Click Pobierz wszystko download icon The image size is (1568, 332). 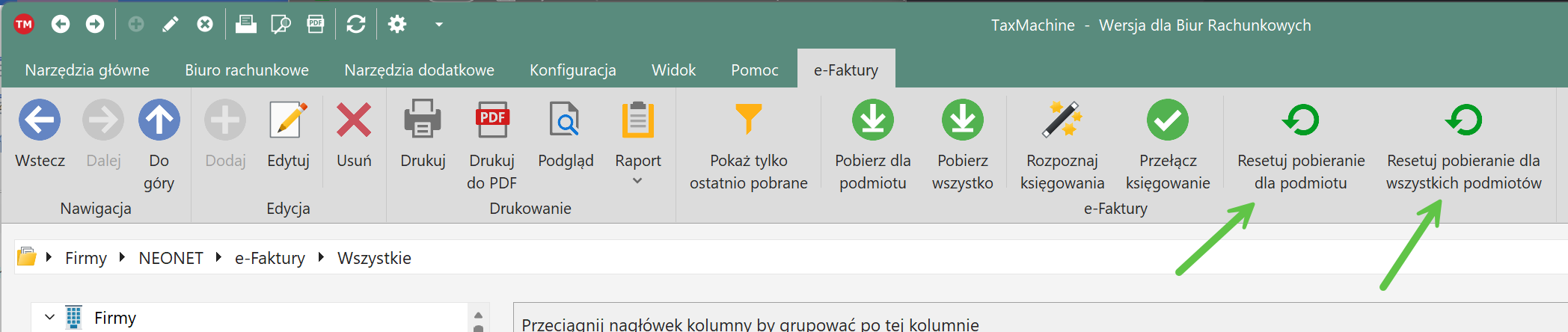[x=962, y=120]
